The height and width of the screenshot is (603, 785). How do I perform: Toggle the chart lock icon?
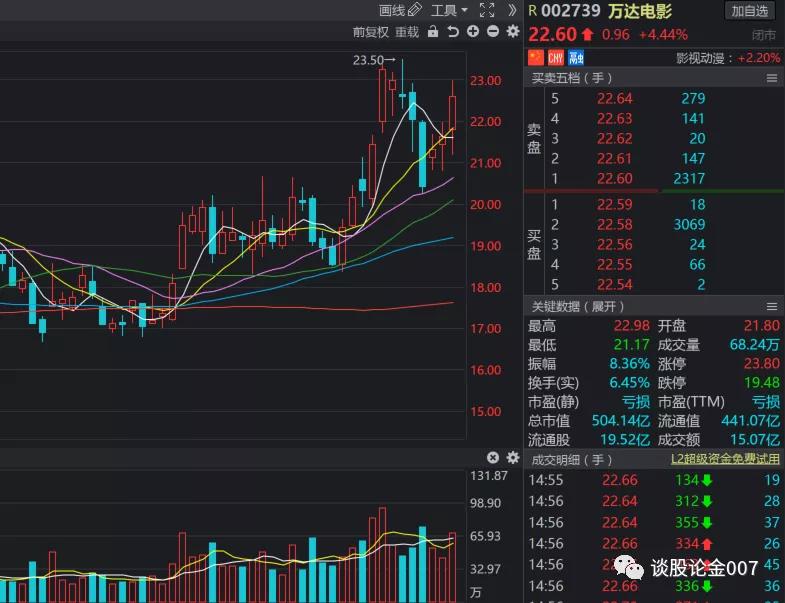point(433,32)
